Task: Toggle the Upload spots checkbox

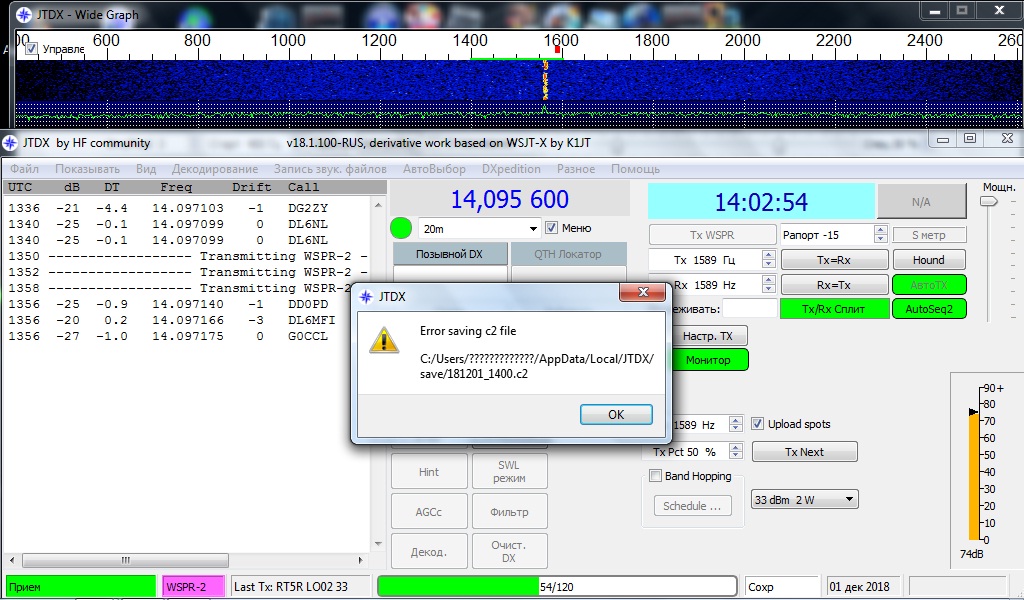Action: tap(758, 424)
